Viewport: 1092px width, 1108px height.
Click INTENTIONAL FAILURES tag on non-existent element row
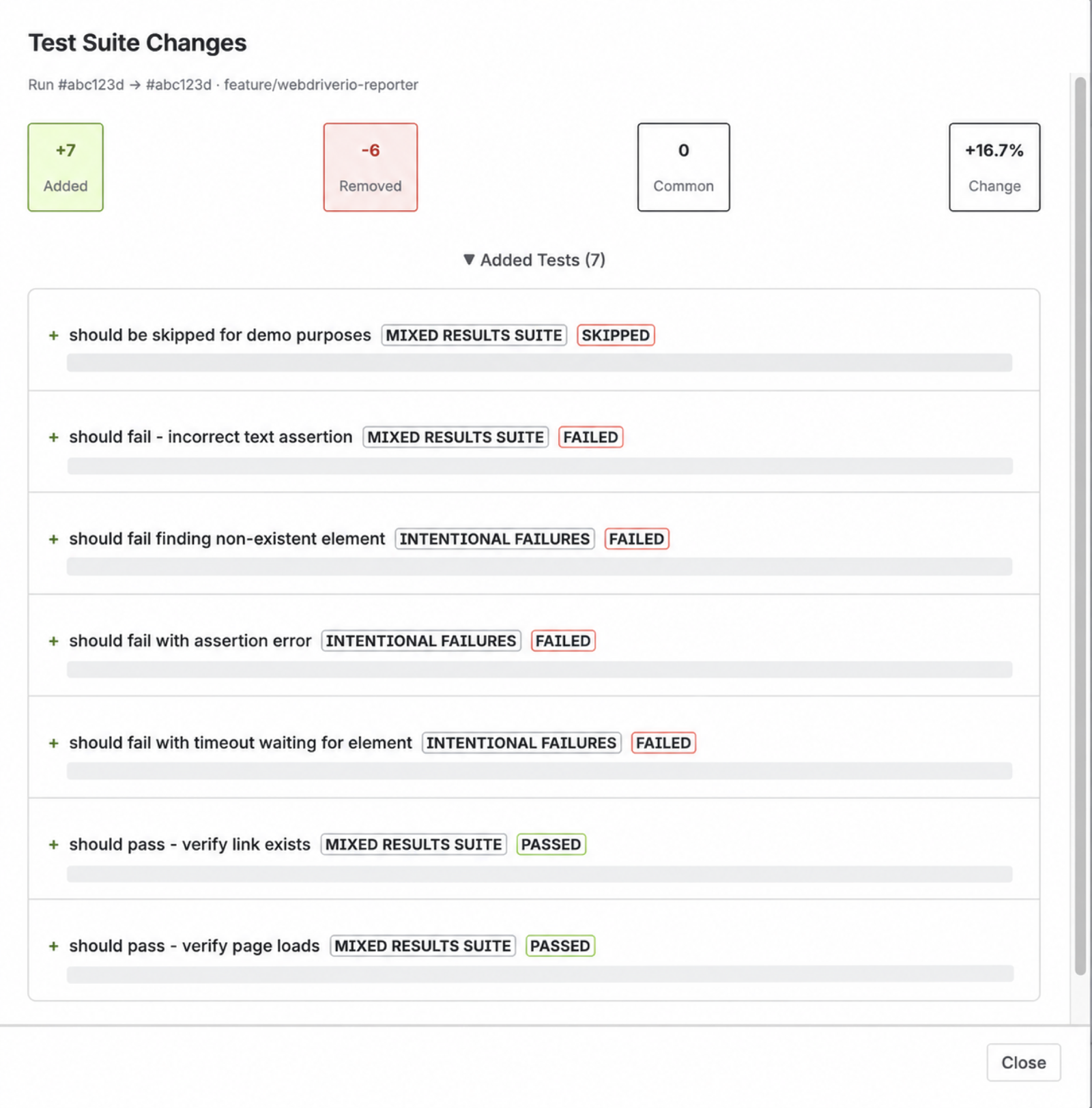(x=495, y=538)
